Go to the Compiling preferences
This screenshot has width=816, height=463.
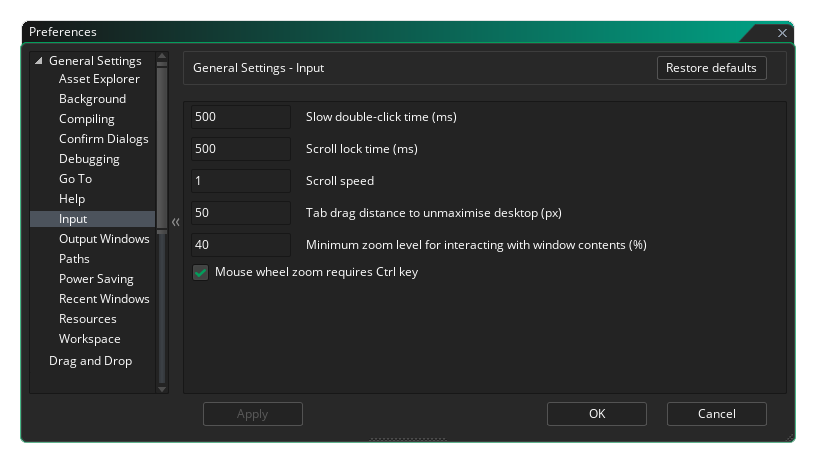point(86,119)
